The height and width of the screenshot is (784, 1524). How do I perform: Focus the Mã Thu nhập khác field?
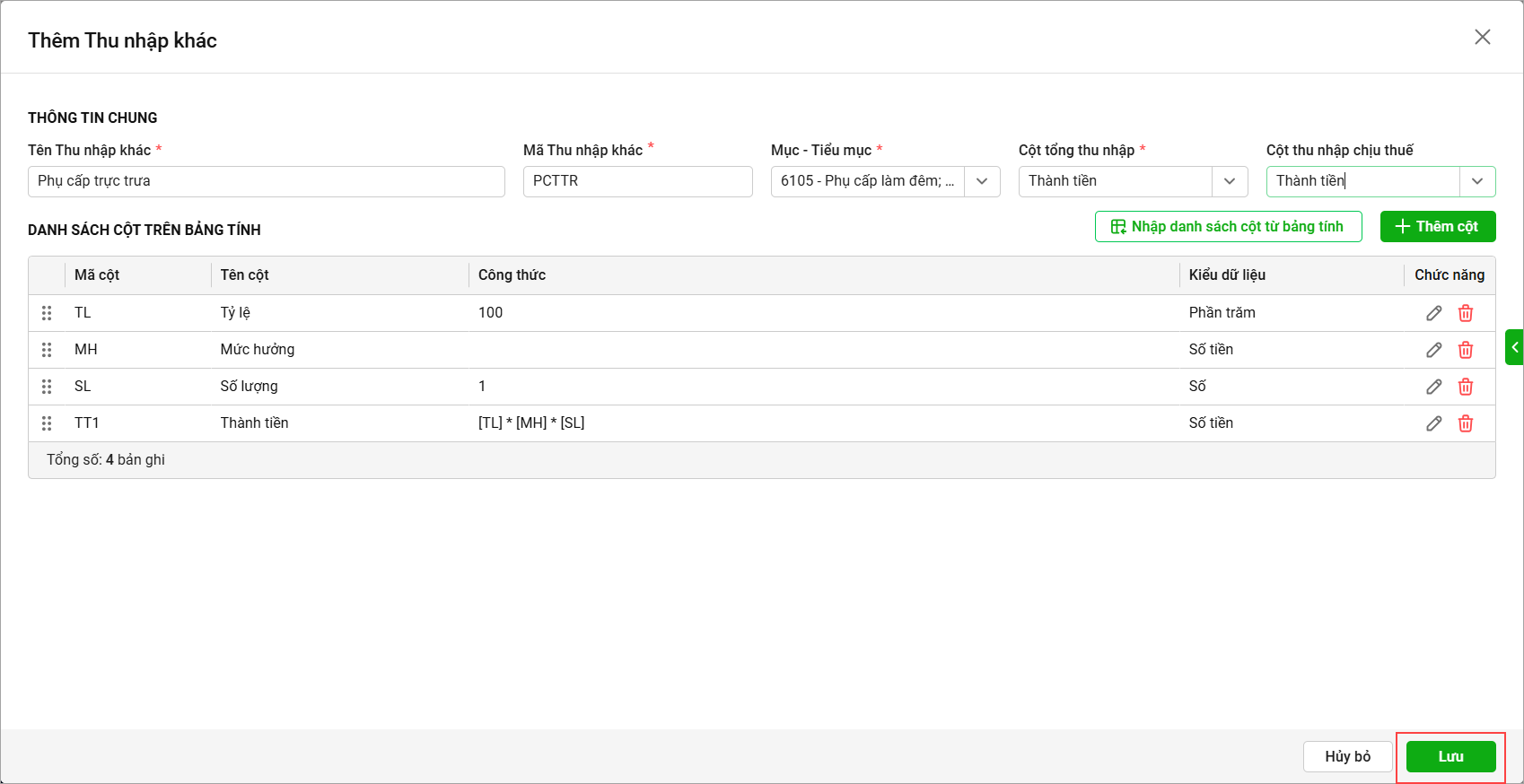[x=638, y=181]
